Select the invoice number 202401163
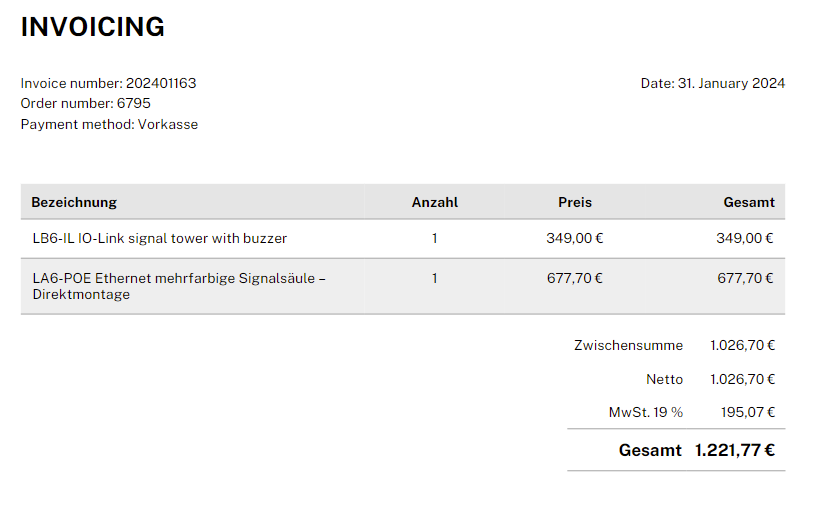This screenshot has height=529, width=815. [x=161, y=83]
